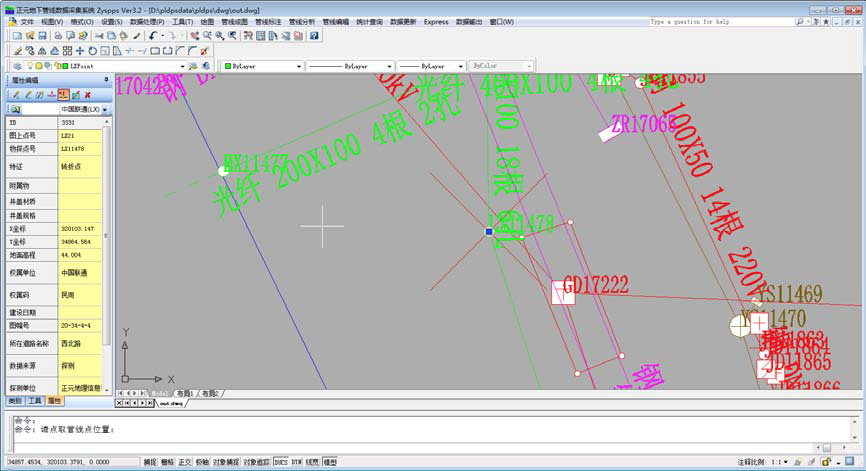Switch to the 工具 tab in left panel
The width and height of the screenshot is (866, 471).
(34, 400)
